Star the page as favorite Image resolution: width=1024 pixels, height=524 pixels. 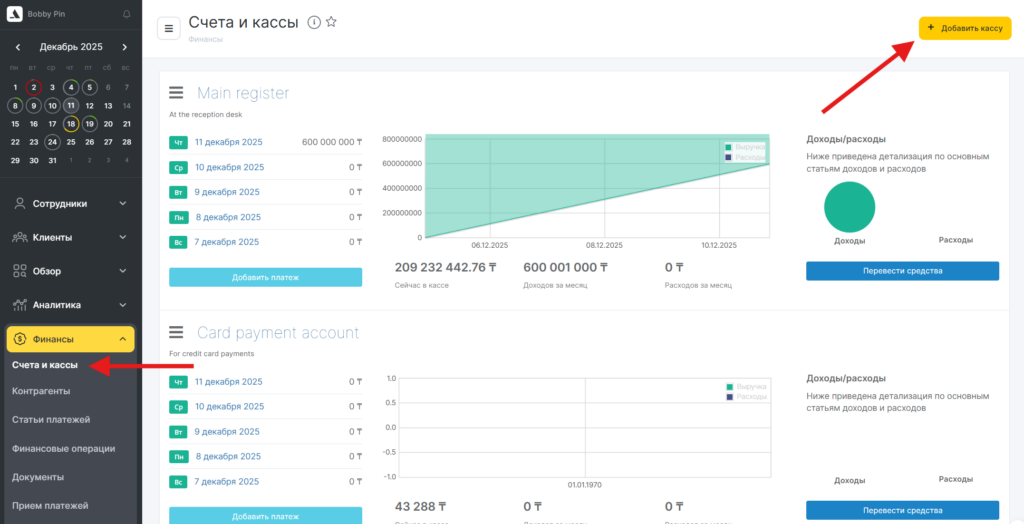(331, 23)
